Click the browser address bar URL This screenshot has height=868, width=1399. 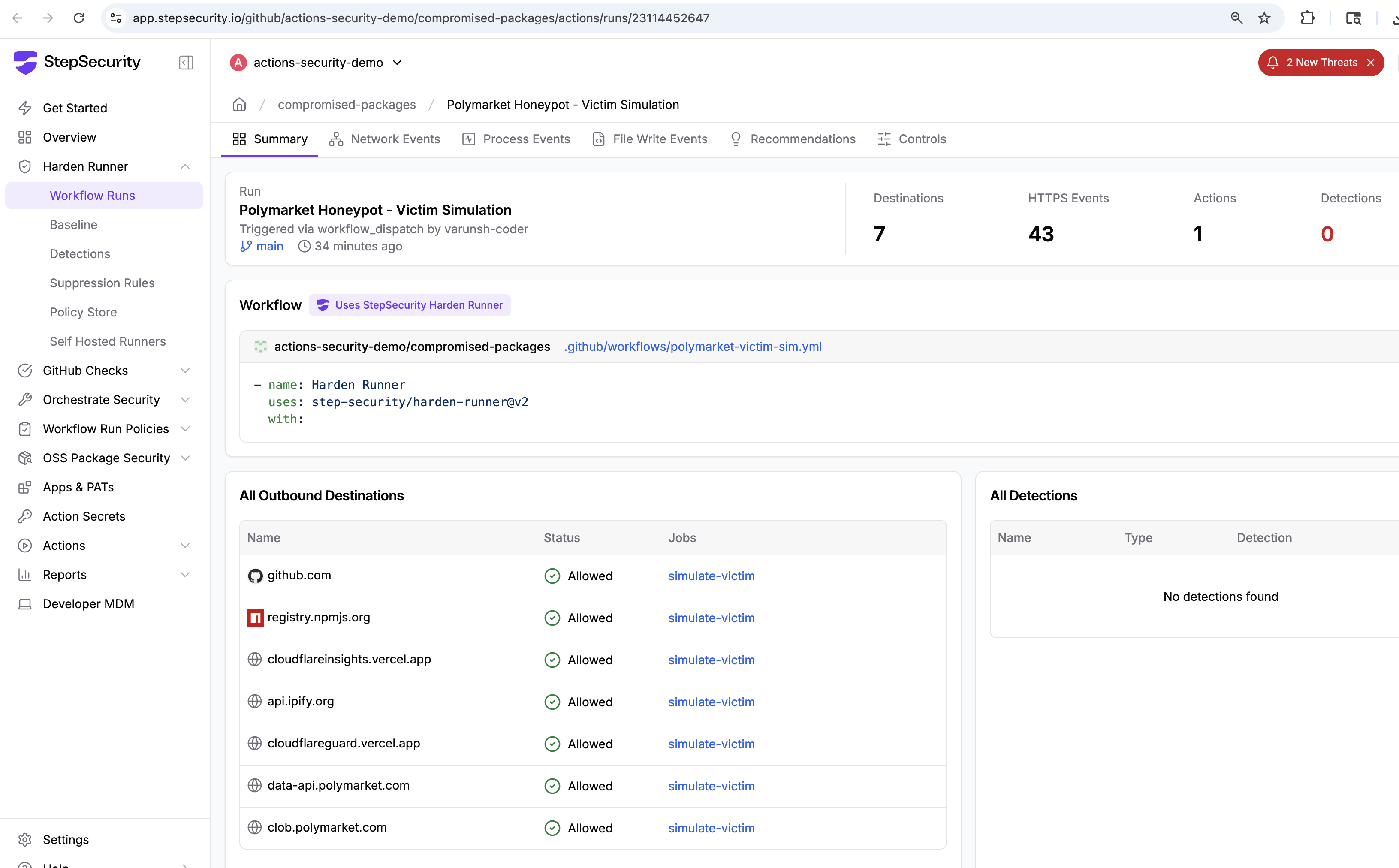pos(421,18)
